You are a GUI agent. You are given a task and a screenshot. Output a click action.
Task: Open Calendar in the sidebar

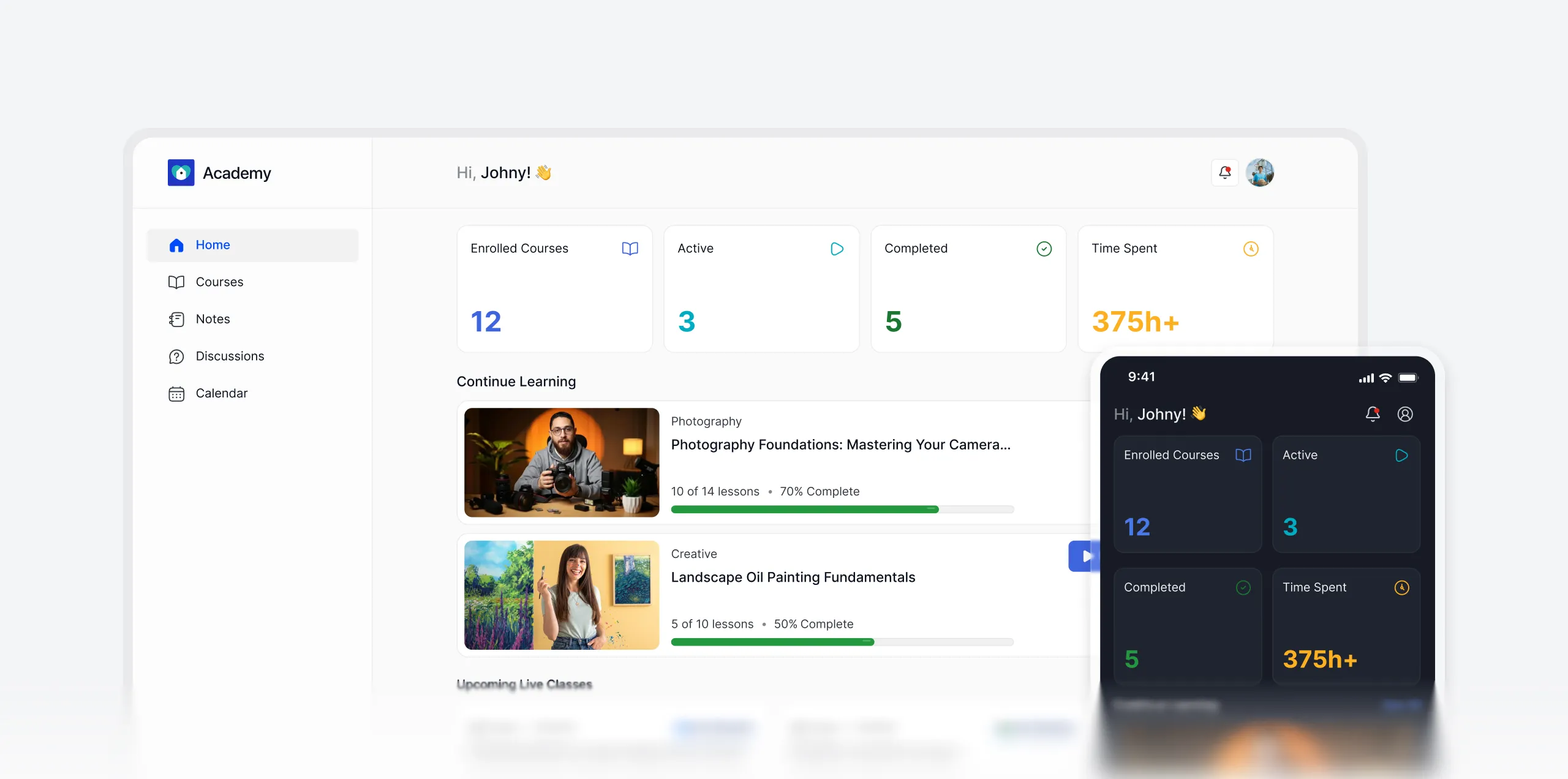tap(253, 393)
